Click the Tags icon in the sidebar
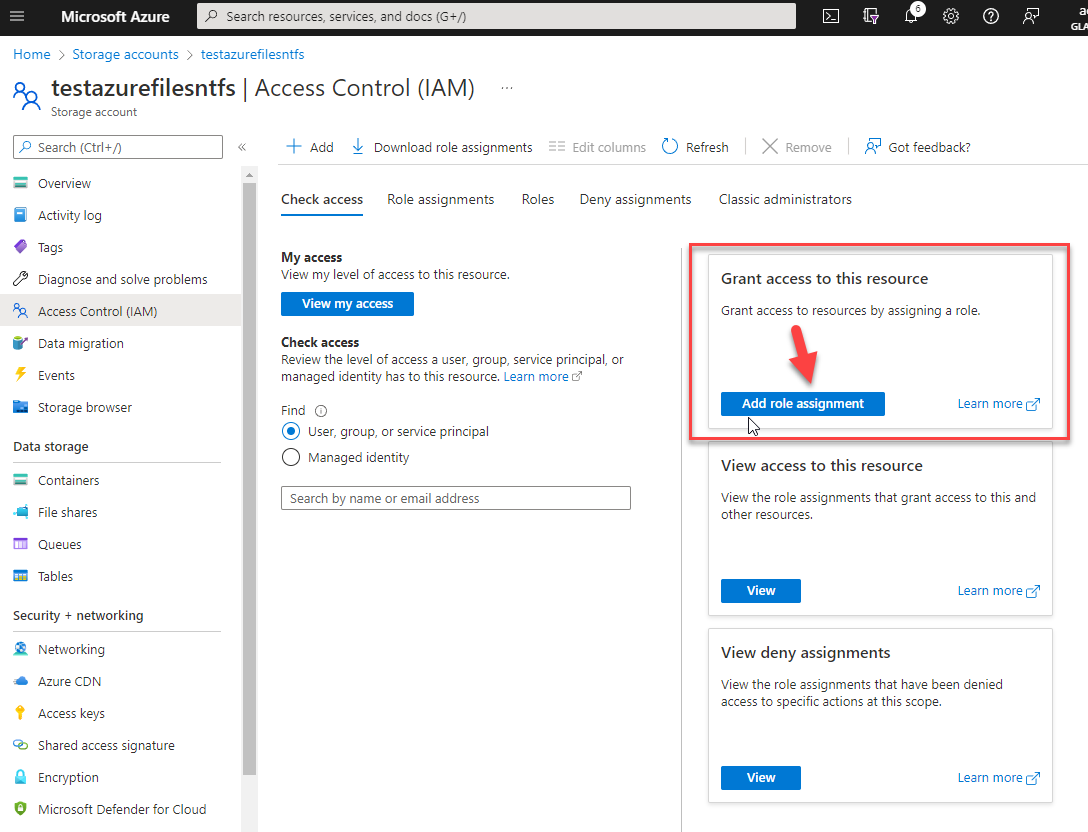1088x832 pixels. (x=21, y=247)
